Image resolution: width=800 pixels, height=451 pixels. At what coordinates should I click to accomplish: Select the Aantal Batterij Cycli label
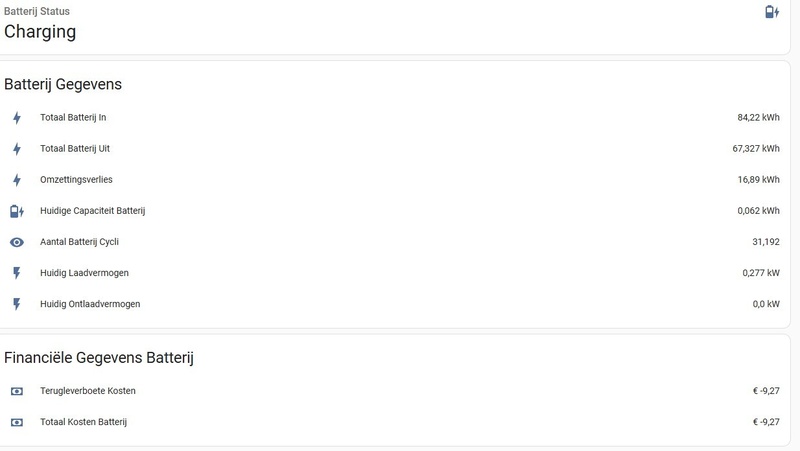click(79, 242)
